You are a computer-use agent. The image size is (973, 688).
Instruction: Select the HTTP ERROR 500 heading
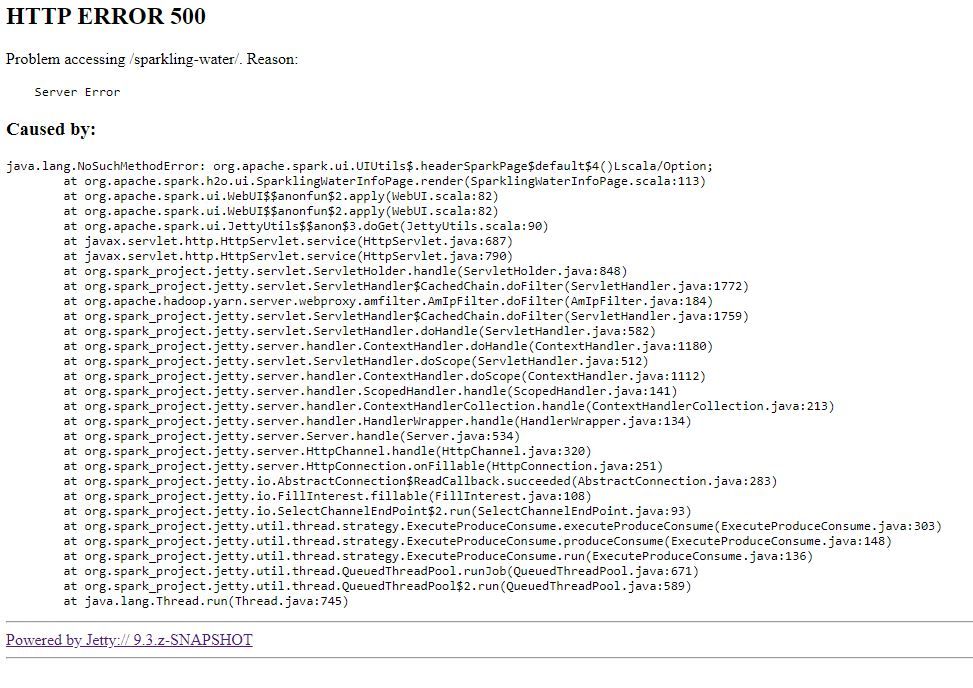pos(105,17)
